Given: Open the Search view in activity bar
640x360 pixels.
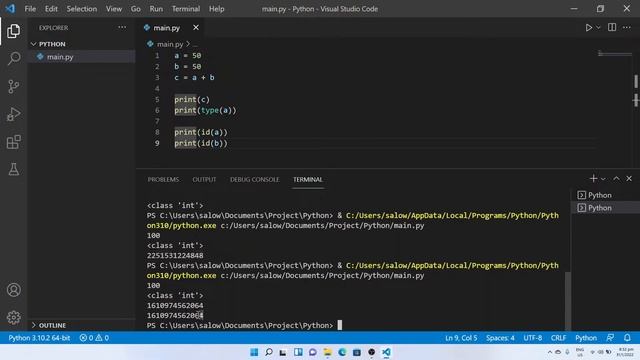Looking at the screenshot, I should coord(13,58).
